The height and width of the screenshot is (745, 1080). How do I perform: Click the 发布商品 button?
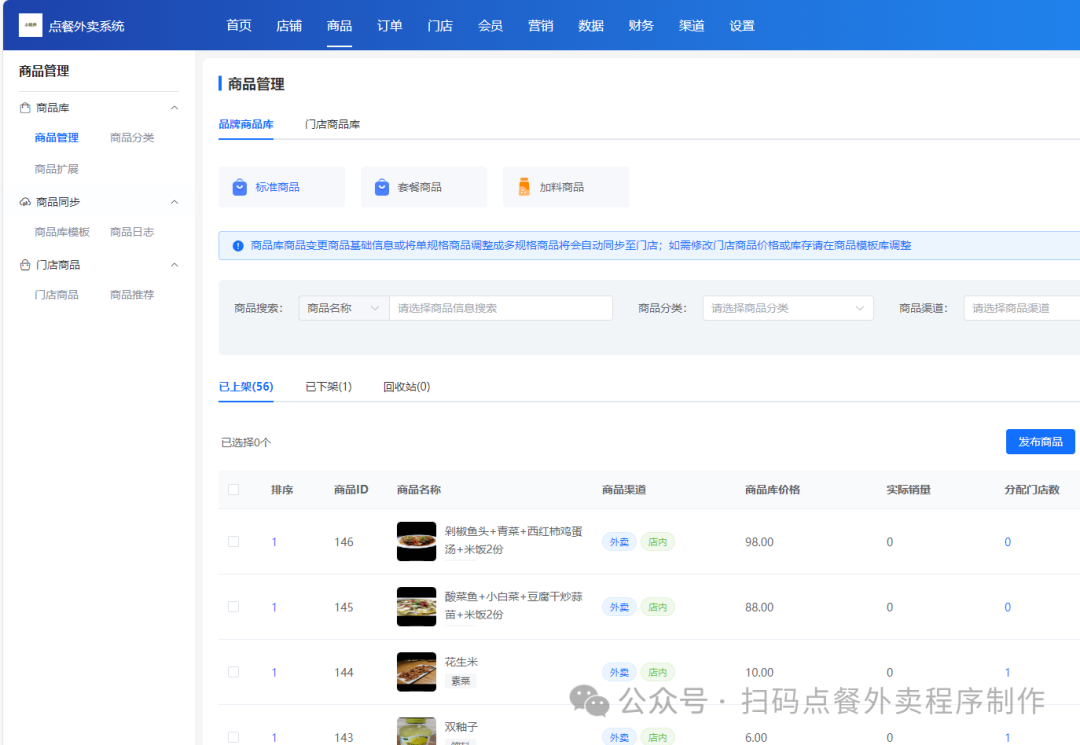pyautogui.click(x=1040, y=441)
